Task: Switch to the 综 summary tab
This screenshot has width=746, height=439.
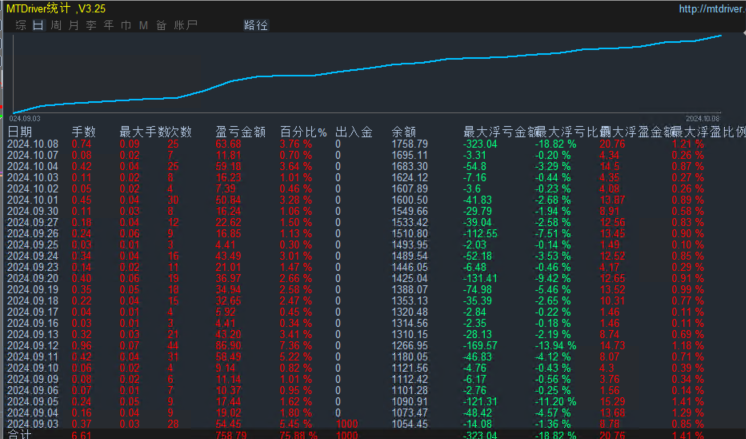Action: pyautogui.click(x=20, y=25)
